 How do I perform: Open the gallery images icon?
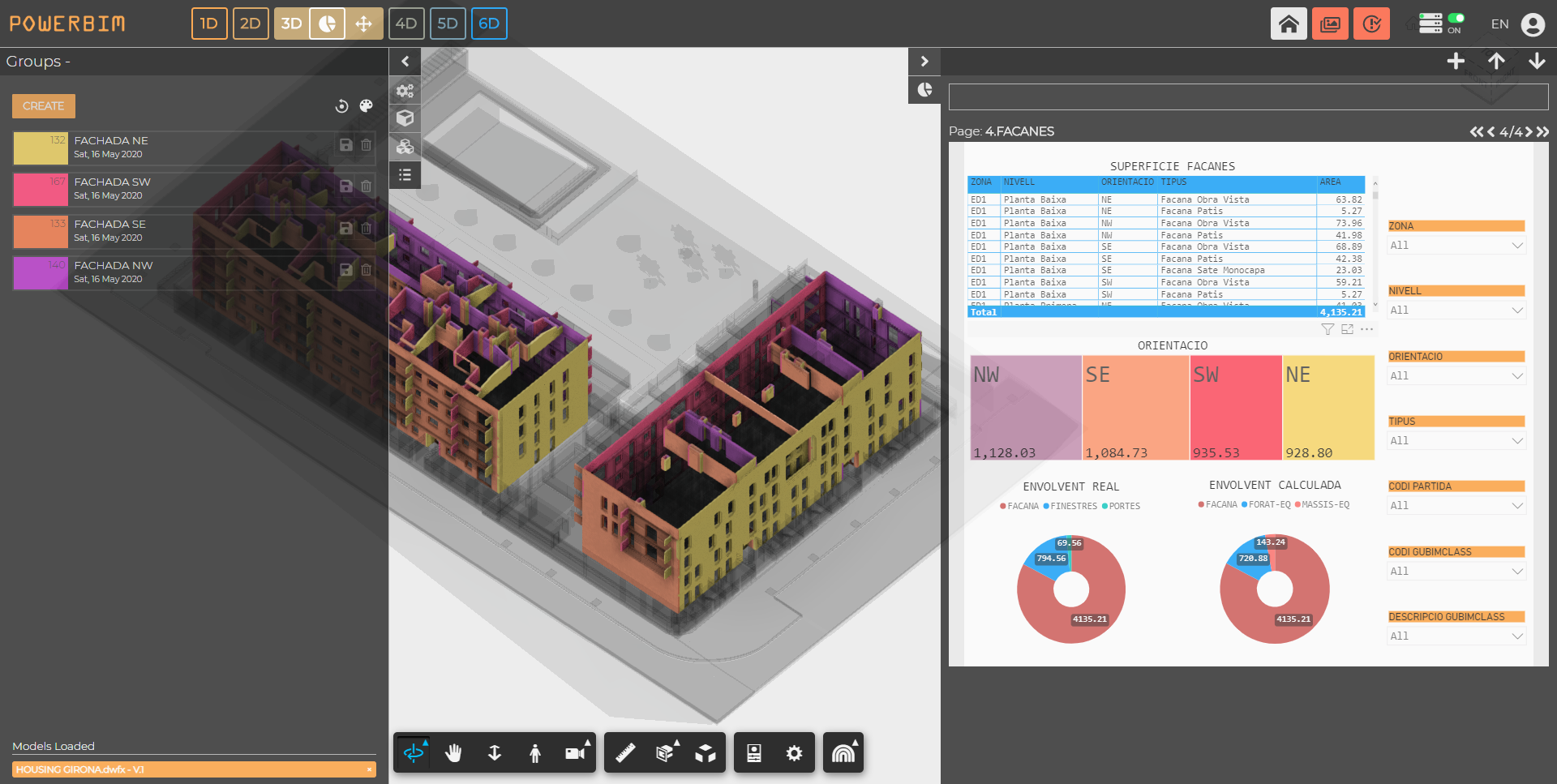(x=1330, y=24)
